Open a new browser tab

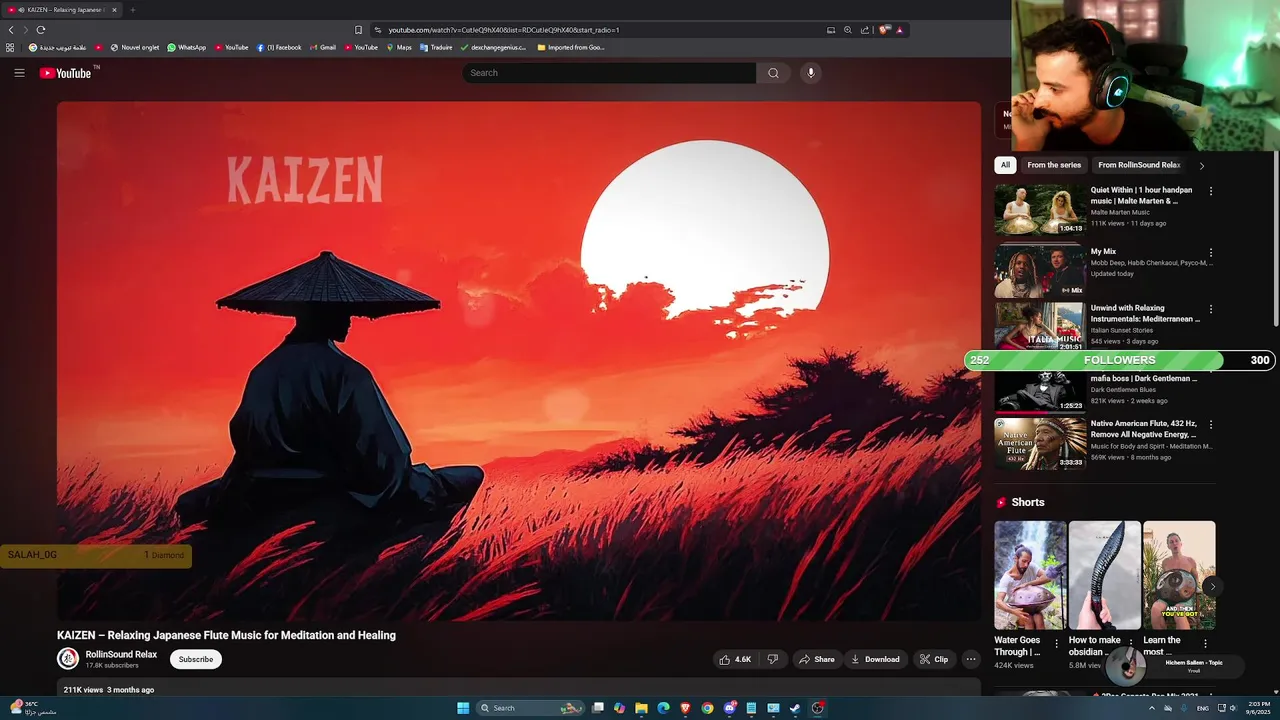(x=132, y=10)
